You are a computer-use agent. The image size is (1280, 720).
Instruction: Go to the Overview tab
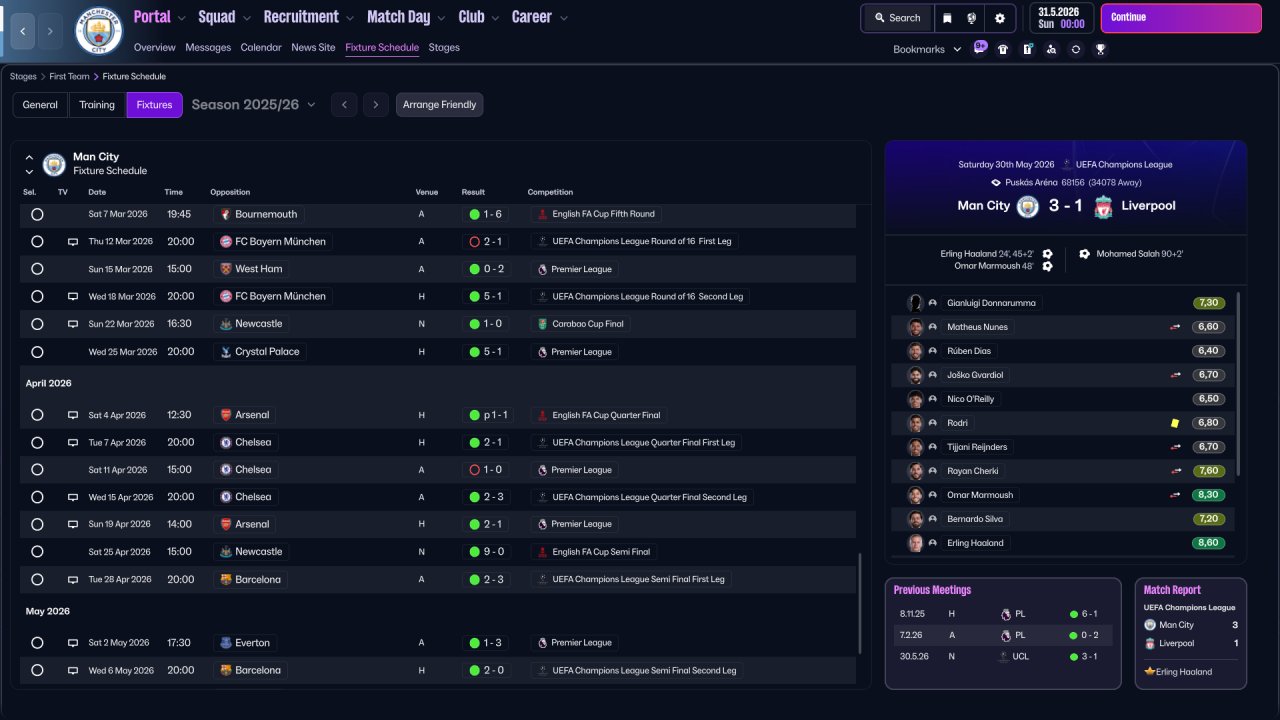[154, 47]
